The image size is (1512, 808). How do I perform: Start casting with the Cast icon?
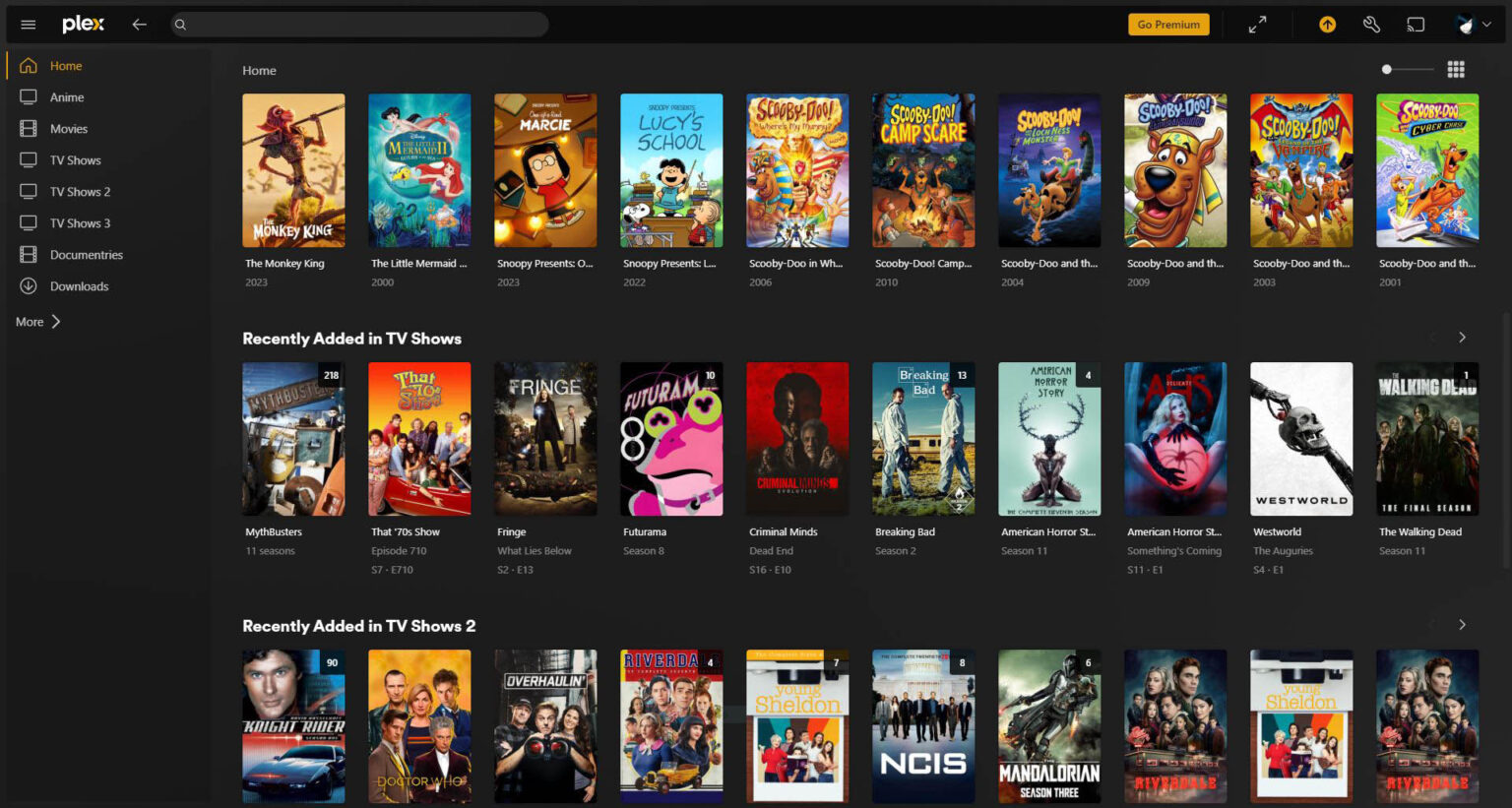(x=1416, y=24)
